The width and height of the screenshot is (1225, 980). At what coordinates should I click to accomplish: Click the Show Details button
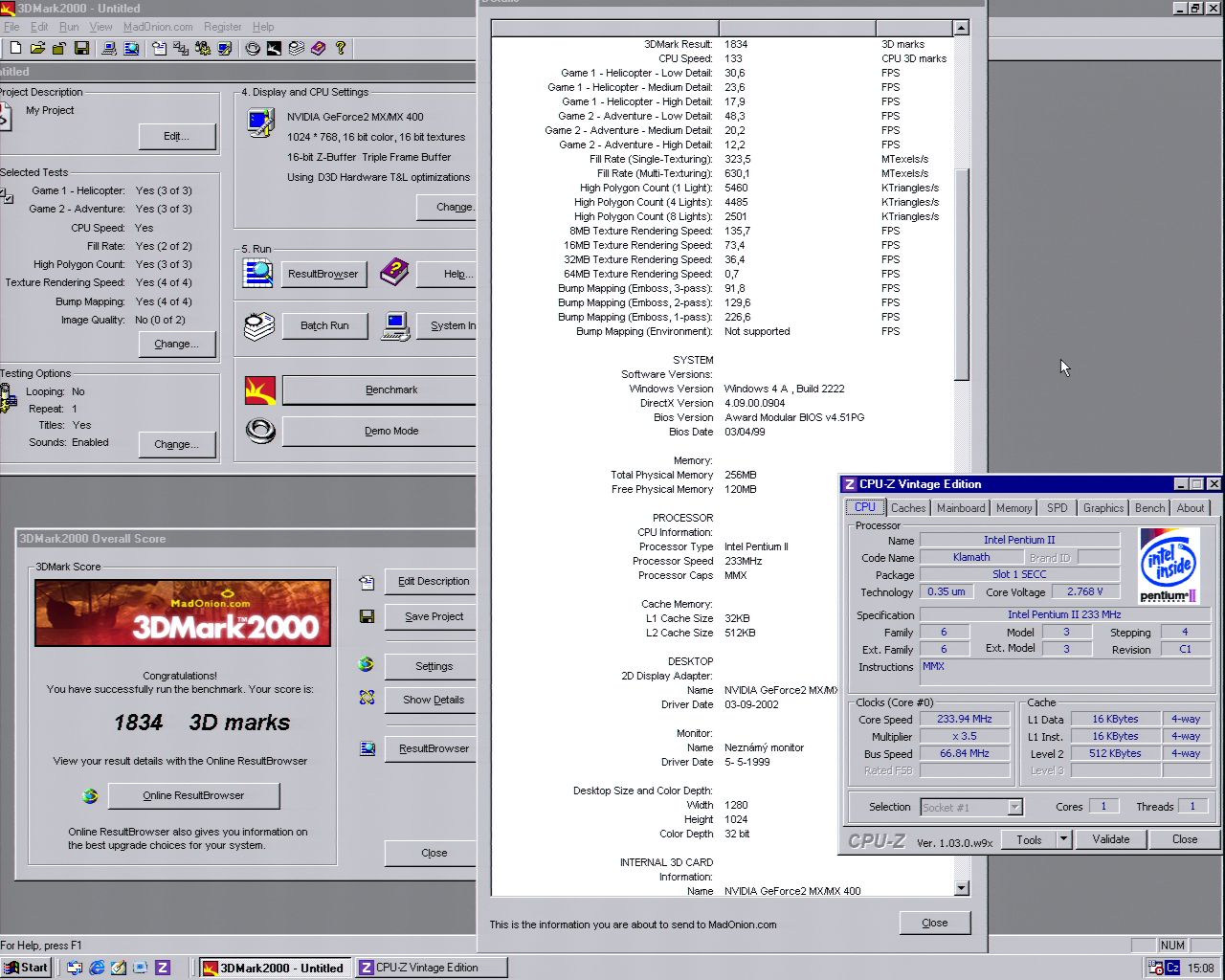[434, 700]
